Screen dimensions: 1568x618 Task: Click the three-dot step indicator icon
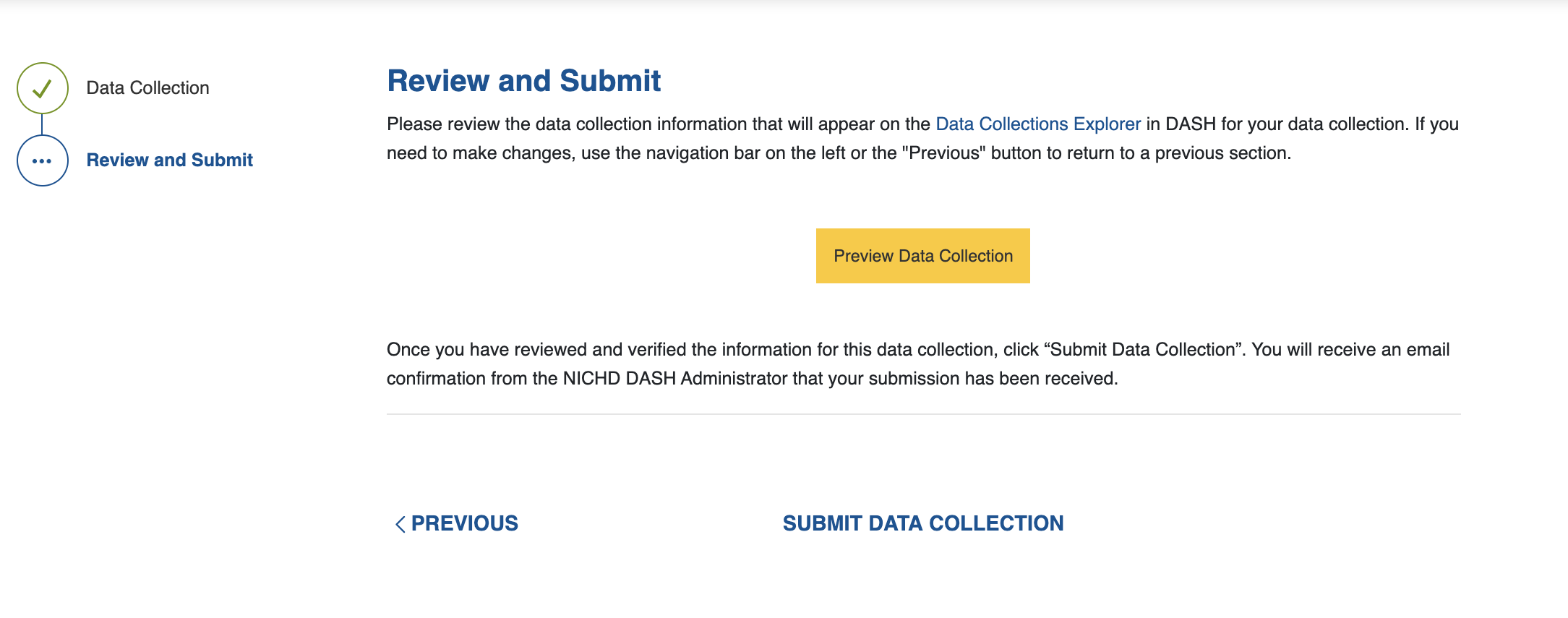[43, 160]
